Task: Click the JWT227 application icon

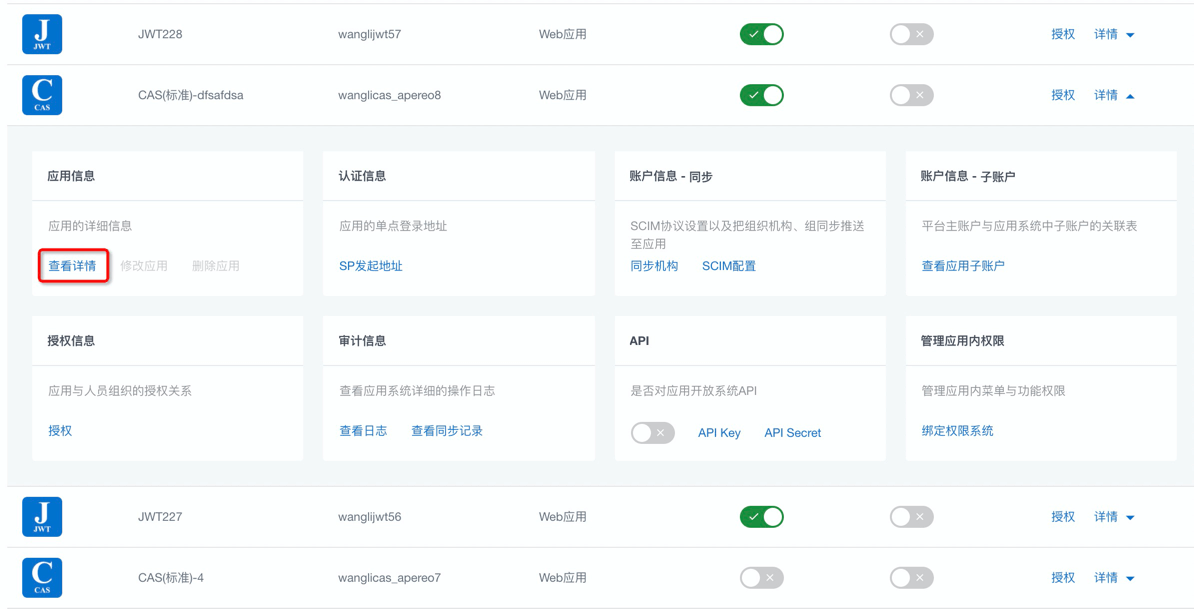Action: click(42, 517)
